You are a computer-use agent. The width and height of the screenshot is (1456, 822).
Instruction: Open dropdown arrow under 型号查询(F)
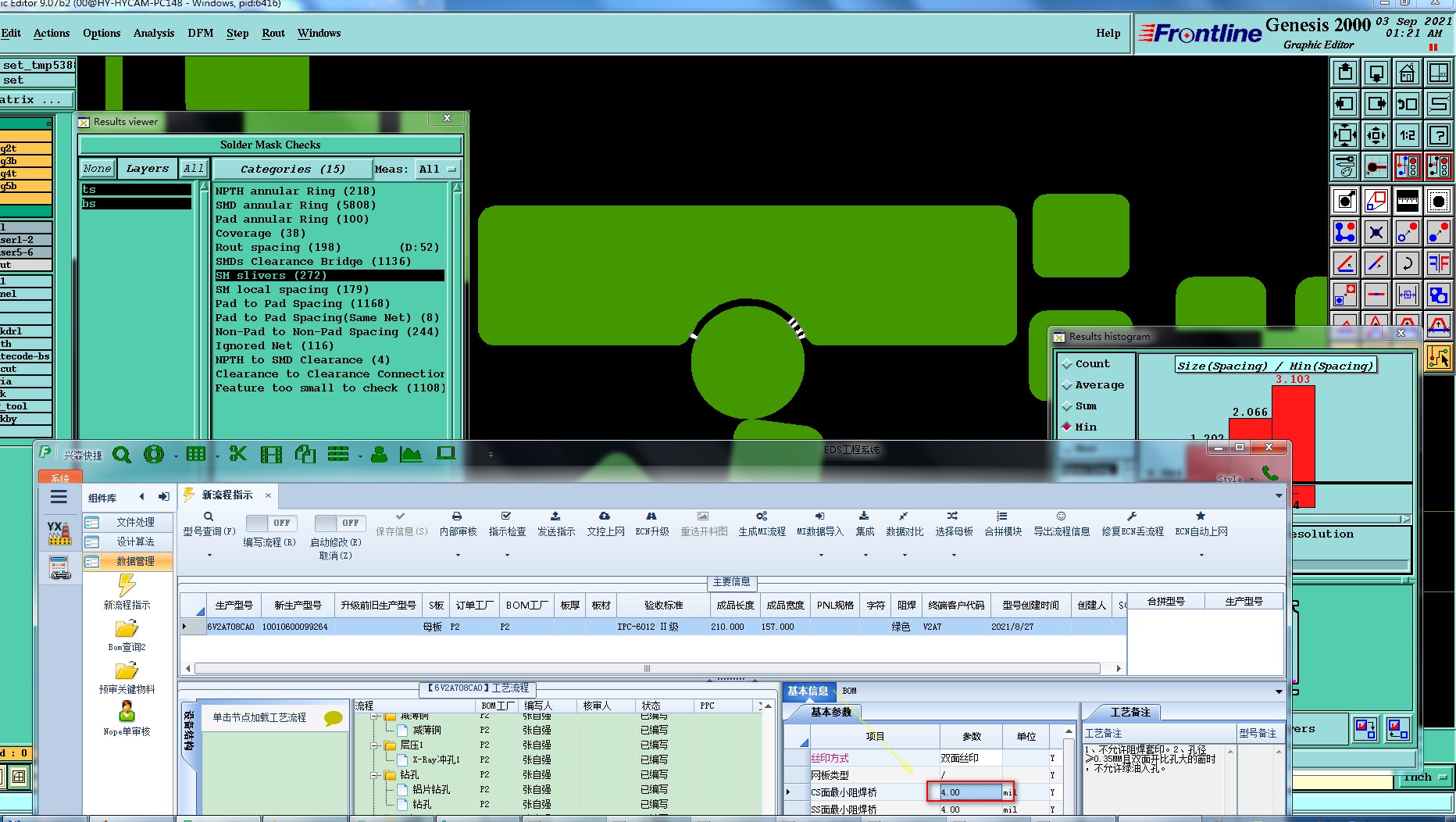[209, 556]
